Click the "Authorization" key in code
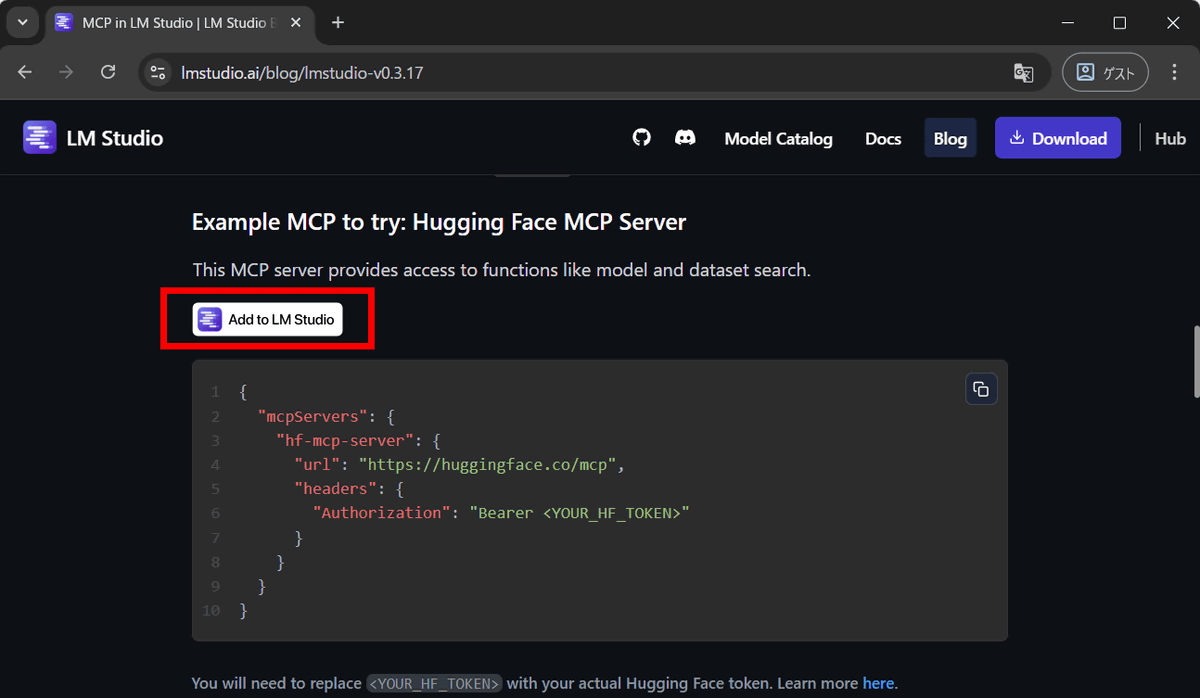1200x698 pixels. [382, 513]
